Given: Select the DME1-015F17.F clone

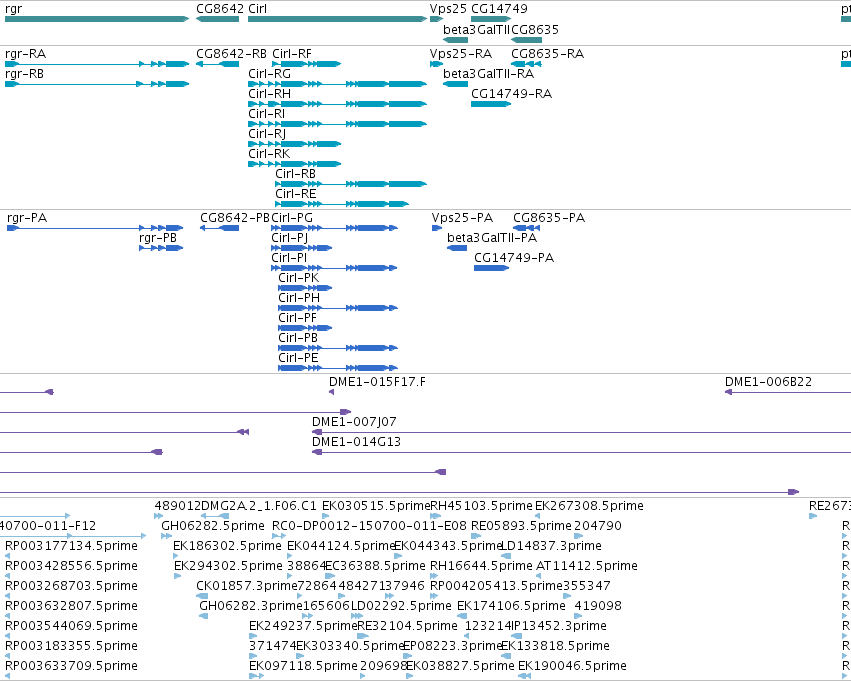Looking at the screenshot, I should pyautogui.click(x=331, y=392).
